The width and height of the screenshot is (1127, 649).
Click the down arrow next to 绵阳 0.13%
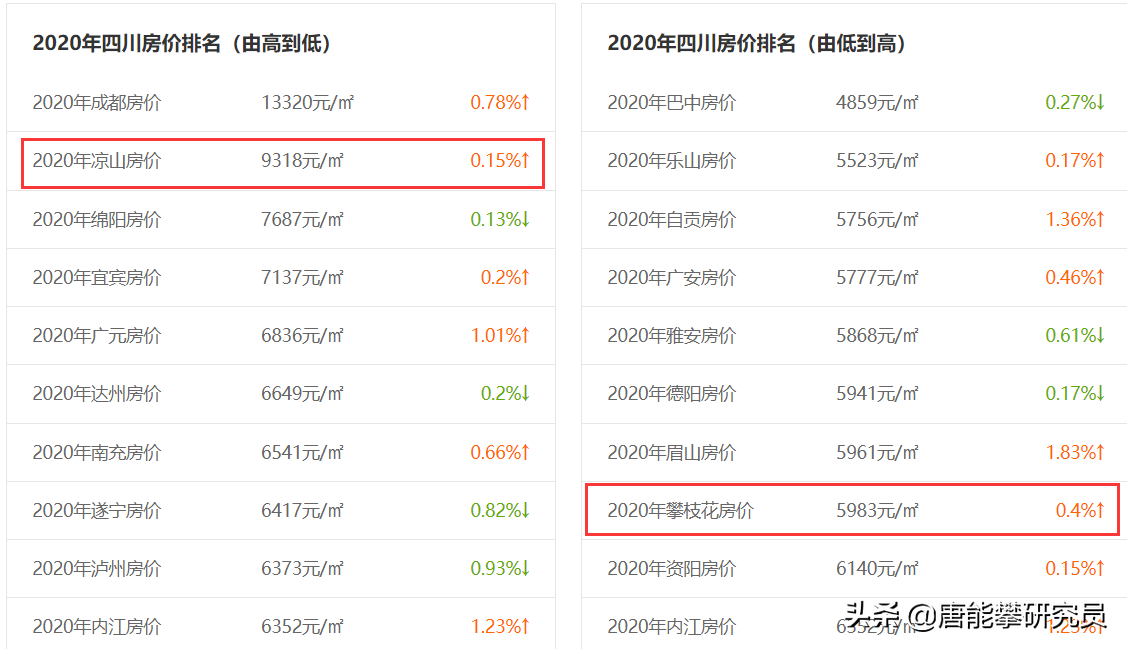[527, 219]
